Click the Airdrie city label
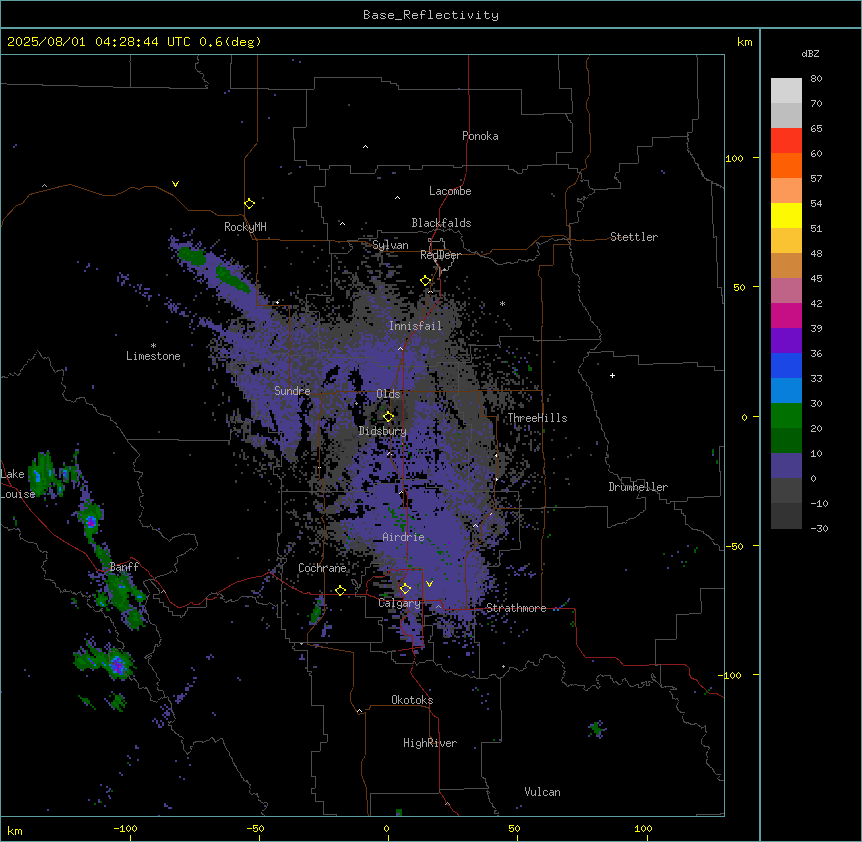 [x=404, y=537]
